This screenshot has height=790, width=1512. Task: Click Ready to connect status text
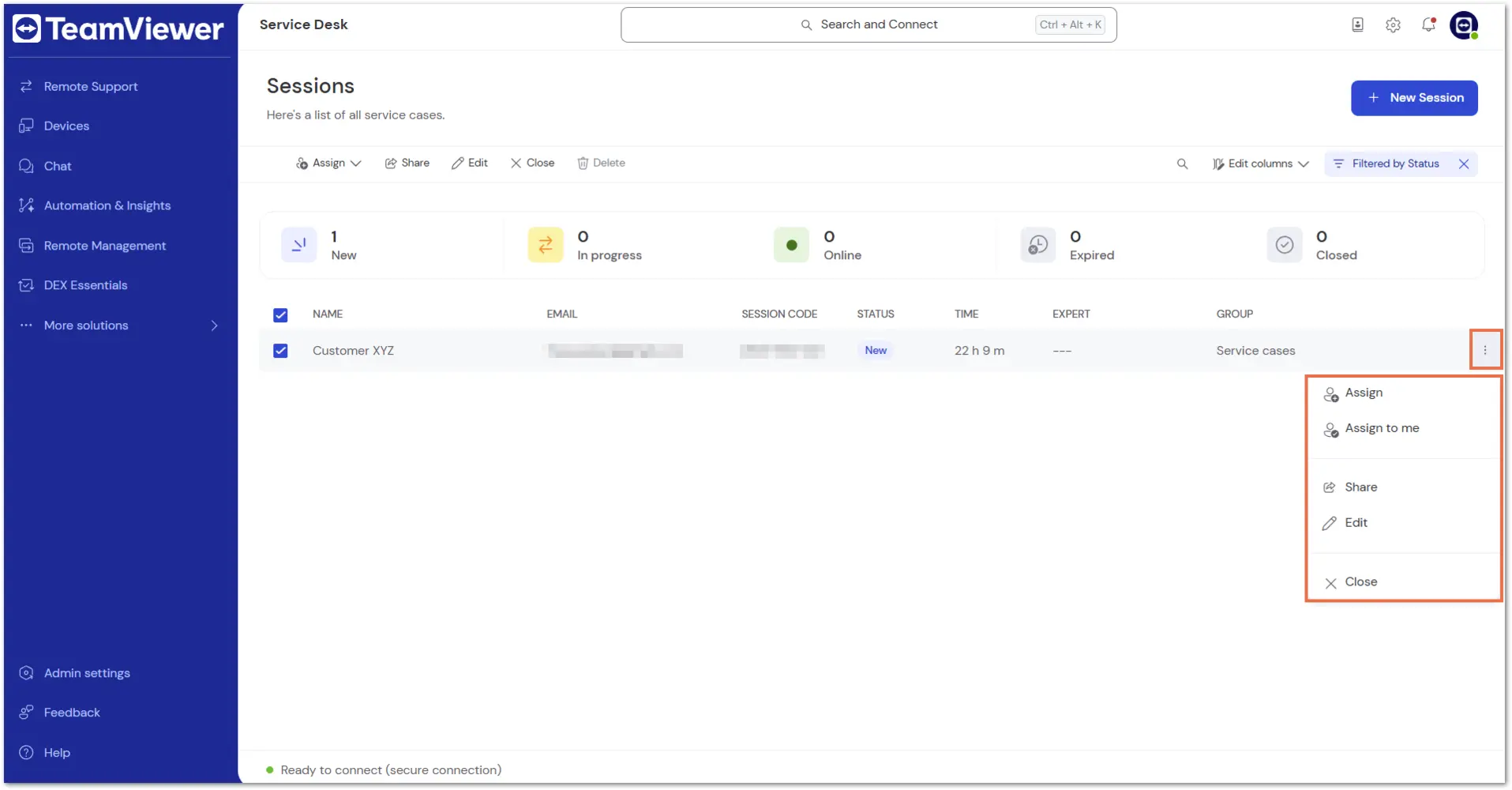(x=391, y=770)
